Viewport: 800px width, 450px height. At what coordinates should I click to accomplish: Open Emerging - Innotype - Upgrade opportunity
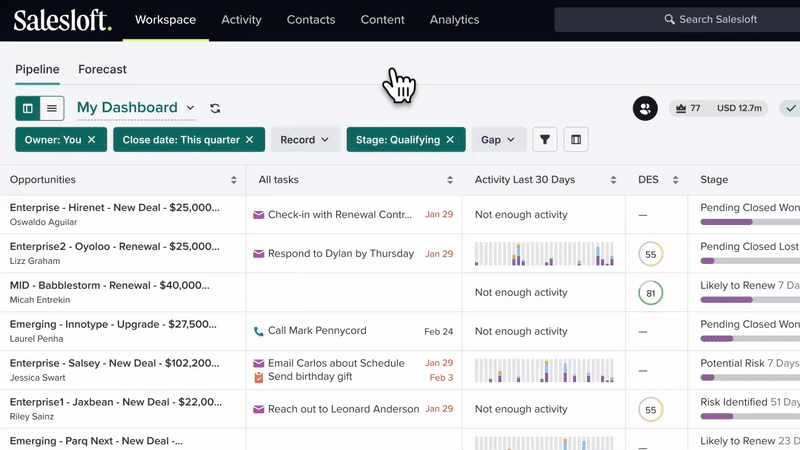click(113, 324)
